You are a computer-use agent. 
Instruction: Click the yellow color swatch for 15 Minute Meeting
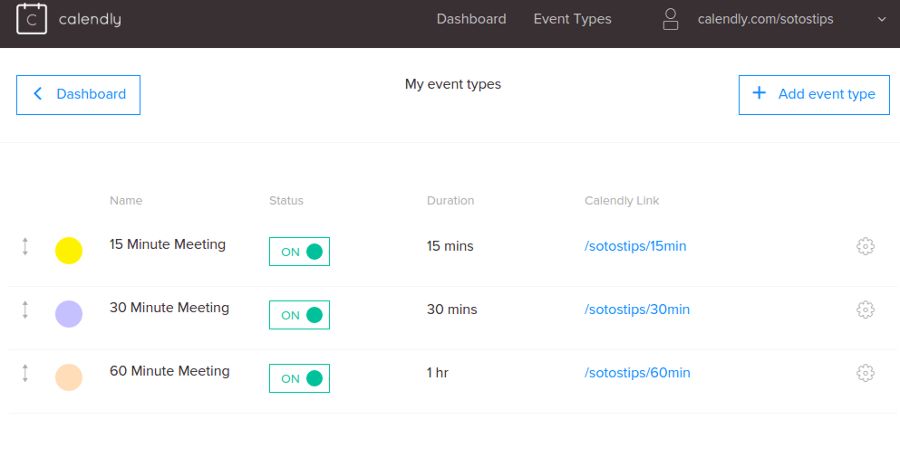tap(69, 251)
